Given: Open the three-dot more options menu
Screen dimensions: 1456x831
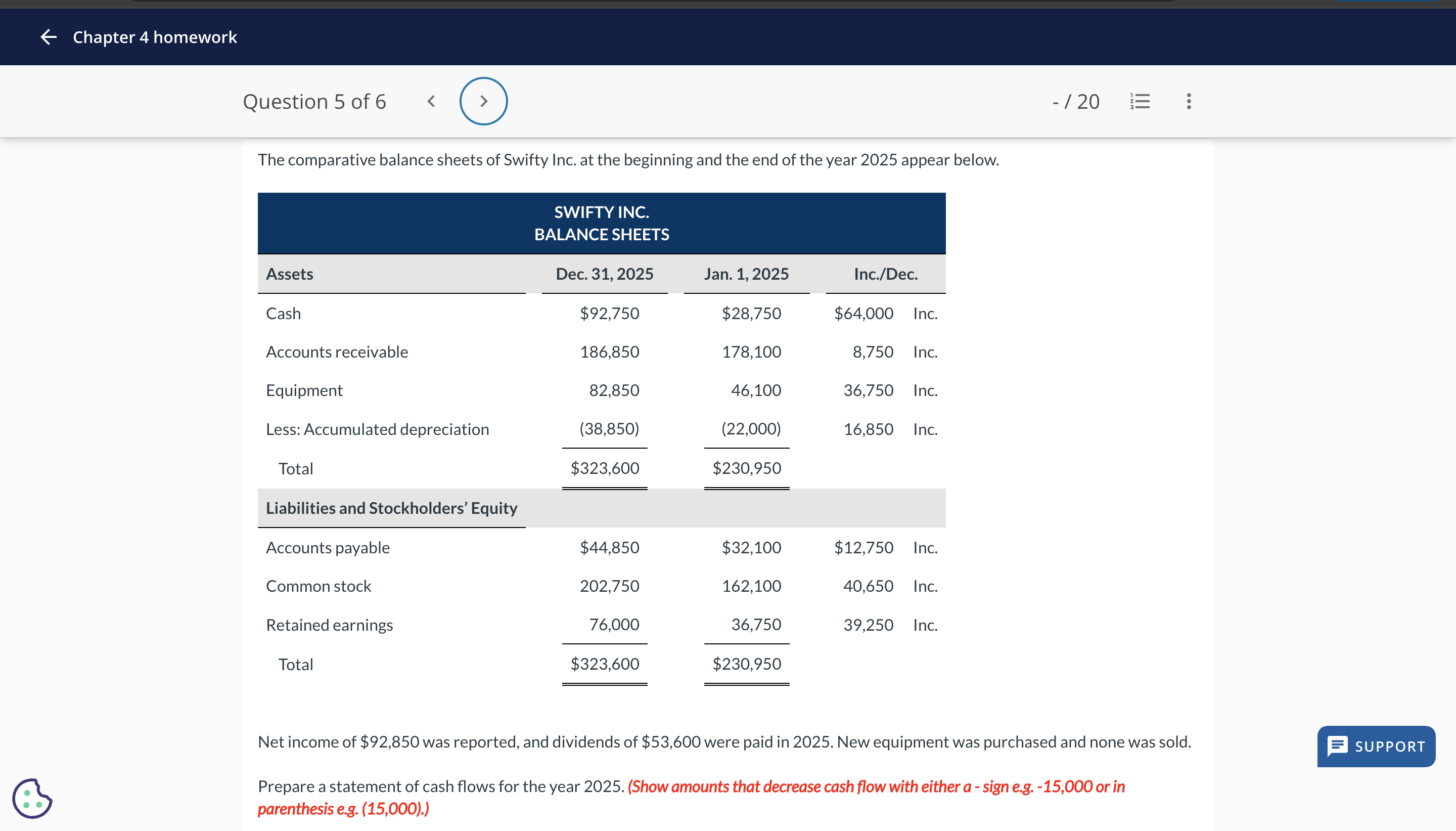Looking at the screenshot, I should point(1189,102).
